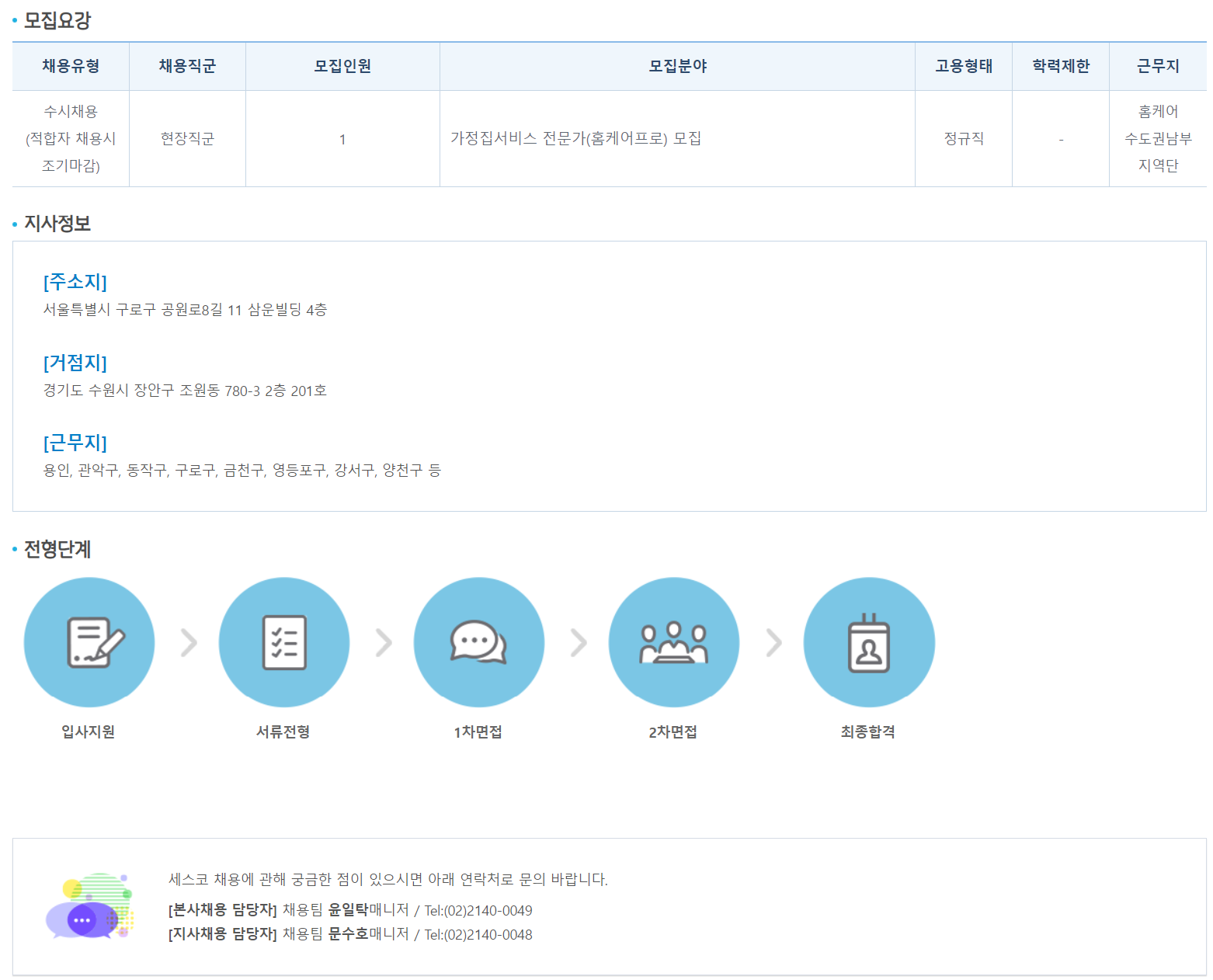Click the [거점지] label
Viewport: 1213px width, 980px height.
75,362
